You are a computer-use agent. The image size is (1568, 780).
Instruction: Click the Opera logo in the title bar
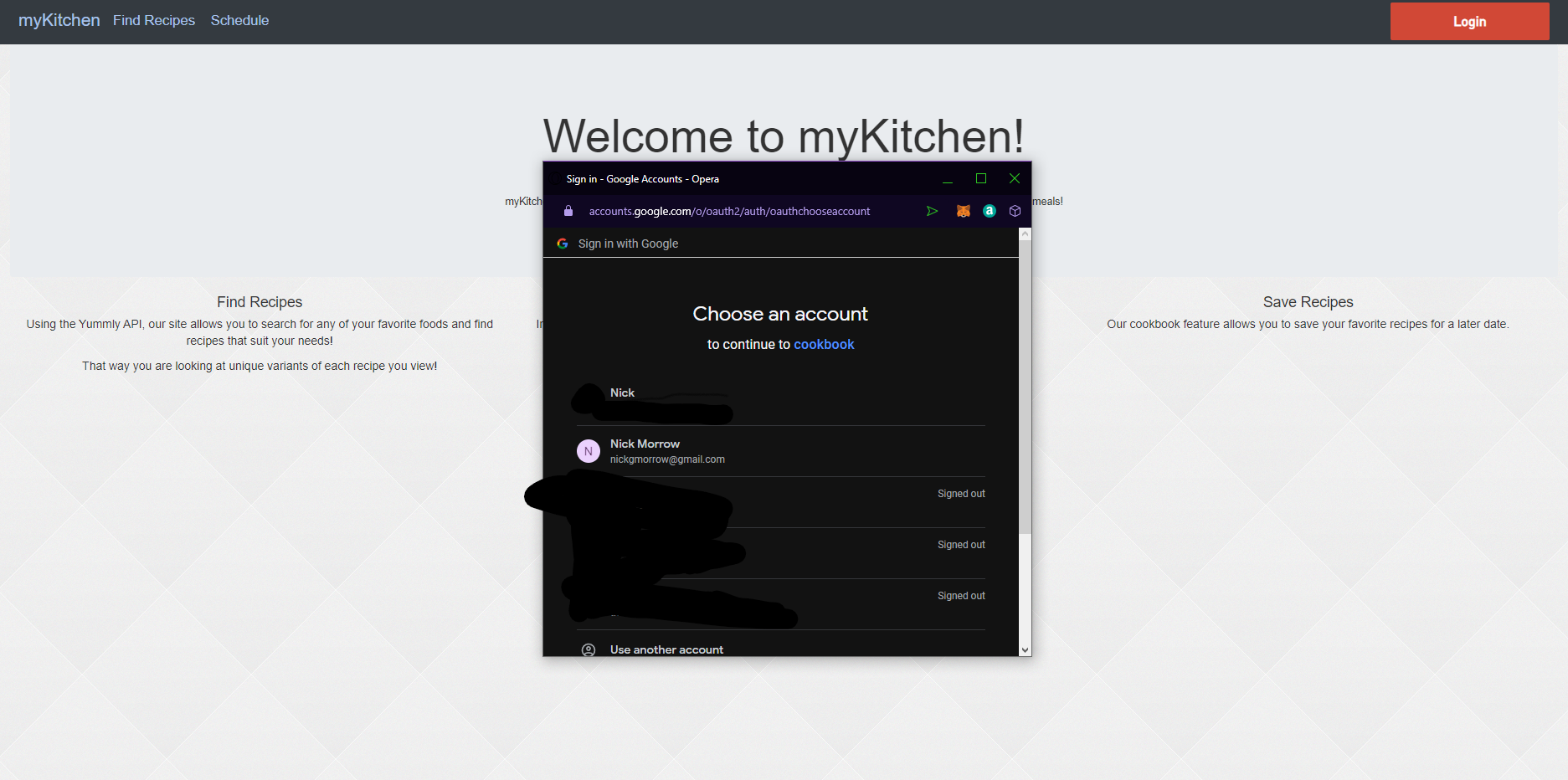pos(556,178)
